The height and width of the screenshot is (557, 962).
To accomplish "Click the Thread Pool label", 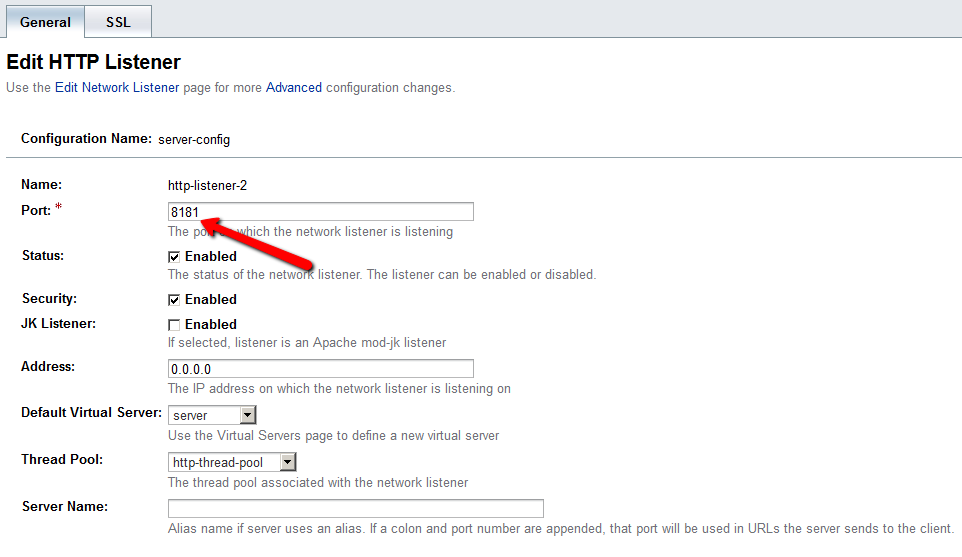I will 62,460.
